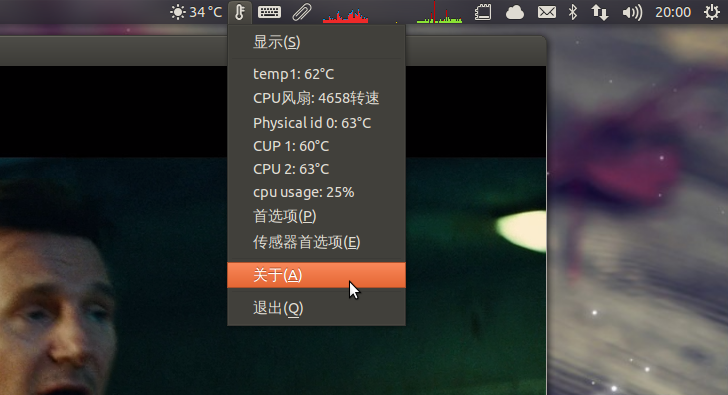Image resolution: width=728 pixels, height=395 pixels.
Task: Open the keyboard input method indicator
Action: (x=269, y=12)
